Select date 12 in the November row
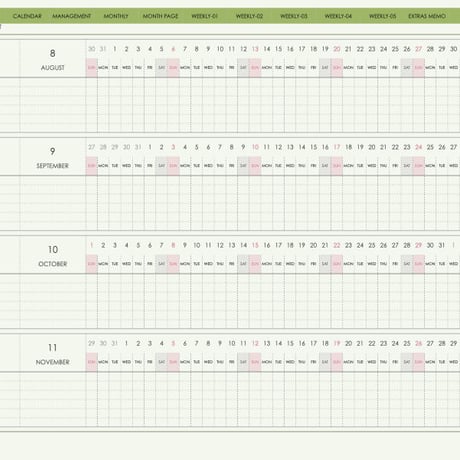This screenshot has width=460, height=460. [255, 343]
